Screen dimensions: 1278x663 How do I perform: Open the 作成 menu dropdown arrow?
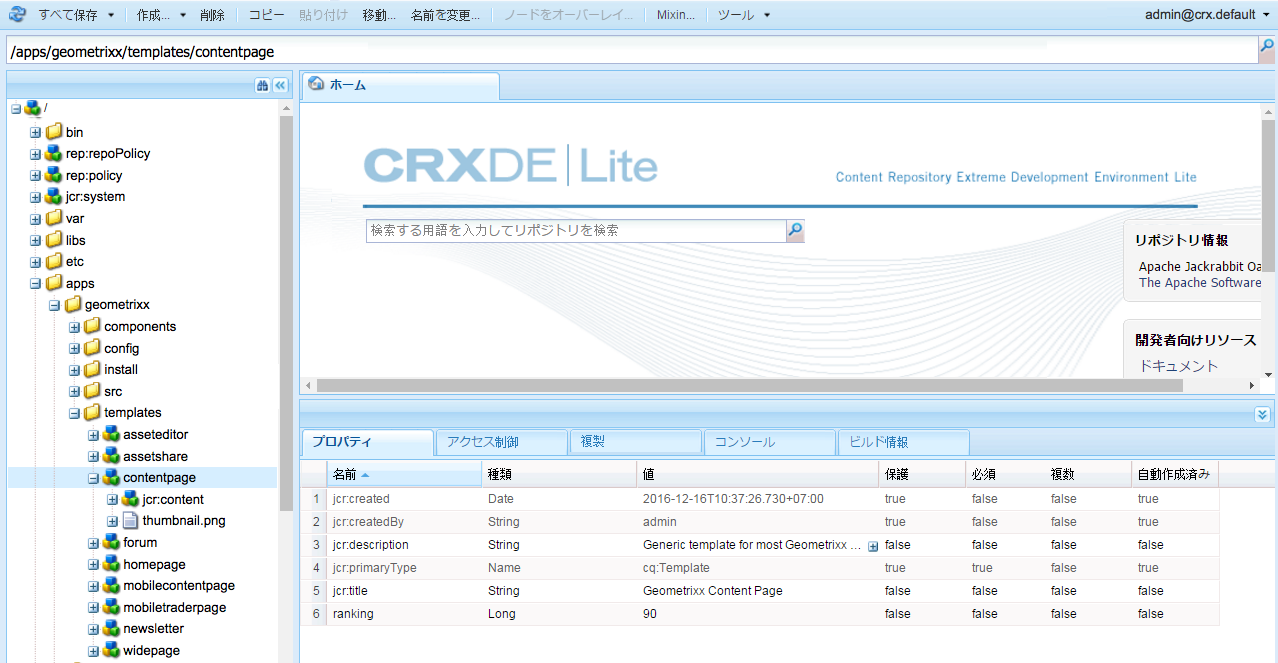(183, 16)
